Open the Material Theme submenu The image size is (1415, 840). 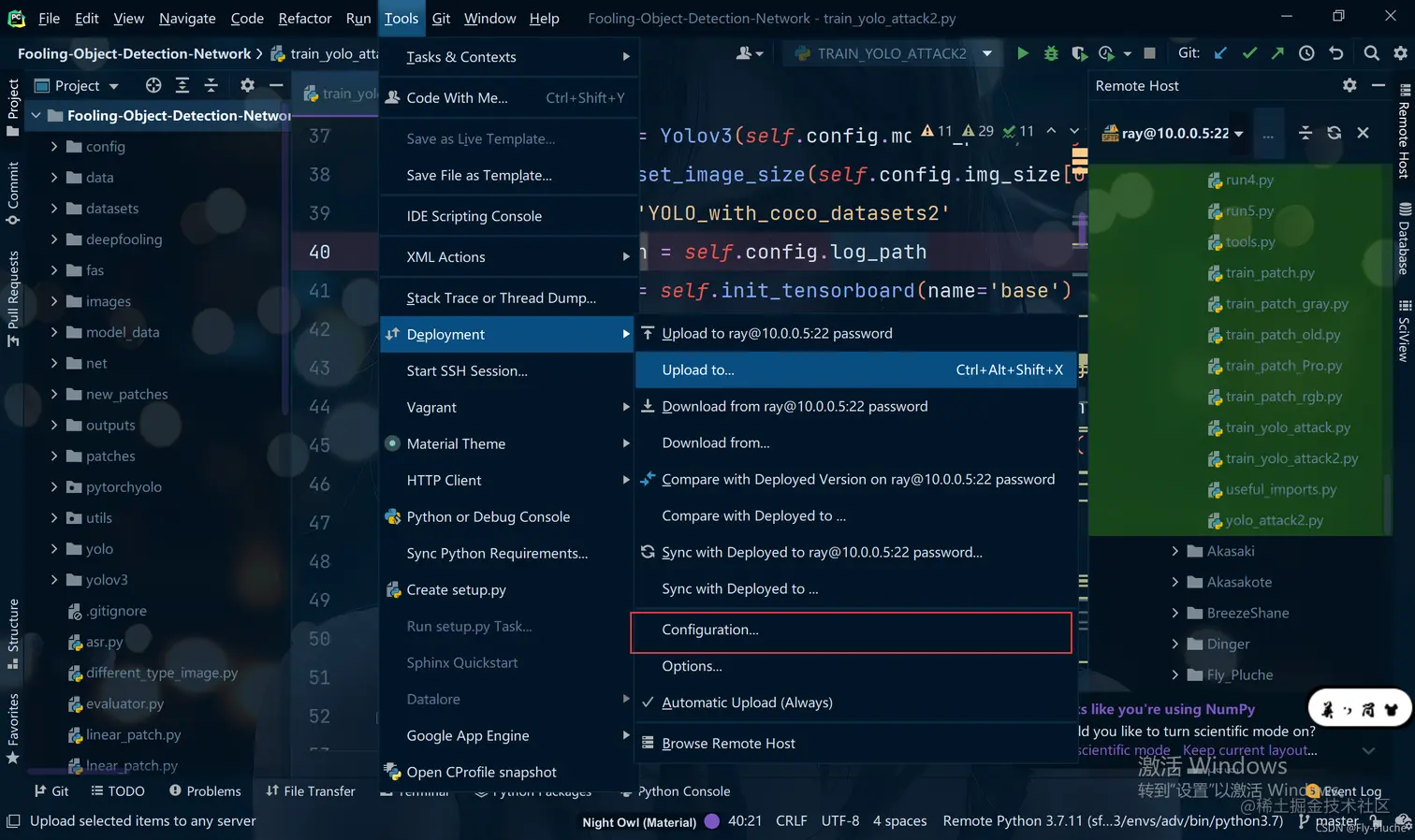pos(508,443)
